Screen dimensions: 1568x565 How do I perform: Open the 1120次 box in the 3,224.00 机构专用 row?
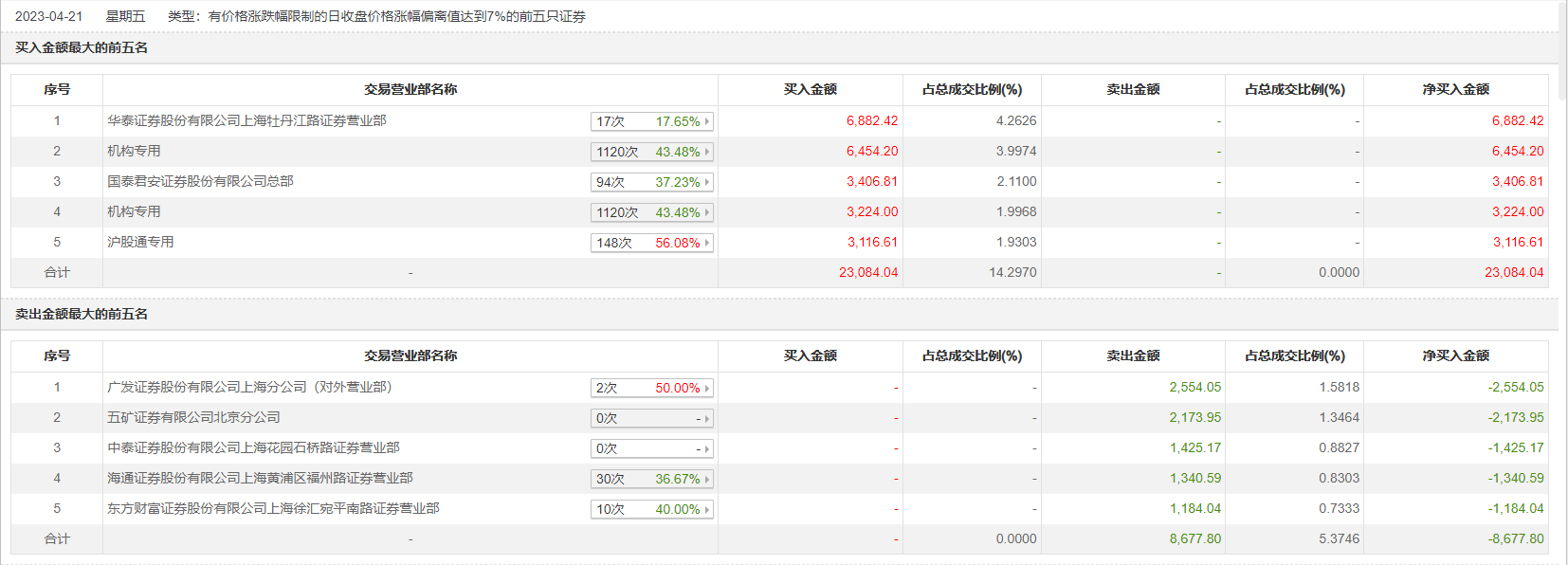tap(651, 212)
